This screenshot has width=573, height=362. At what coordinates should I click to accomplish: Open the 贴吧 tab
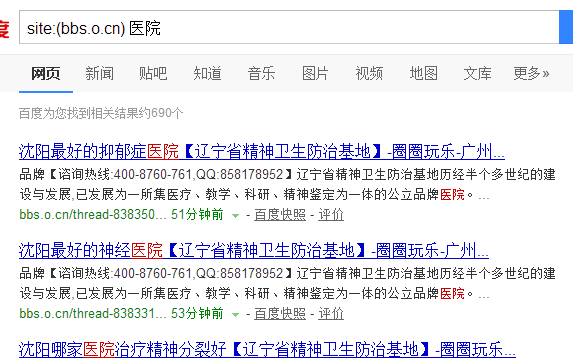(153, 73)
